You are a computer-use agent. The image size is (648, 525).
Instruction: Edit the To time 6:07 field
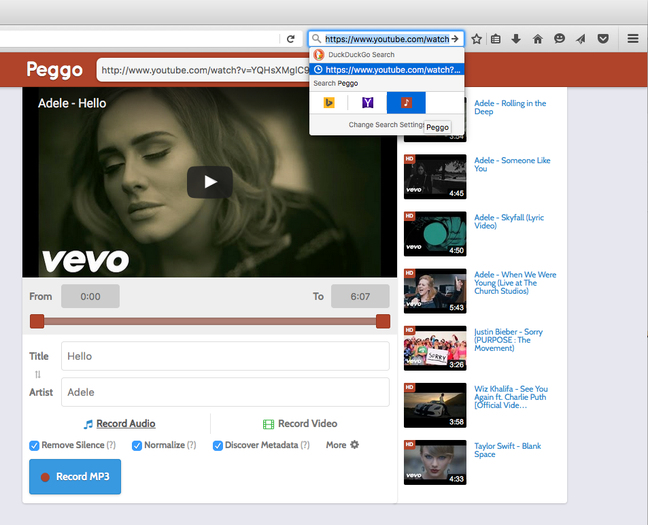[360, 296]
